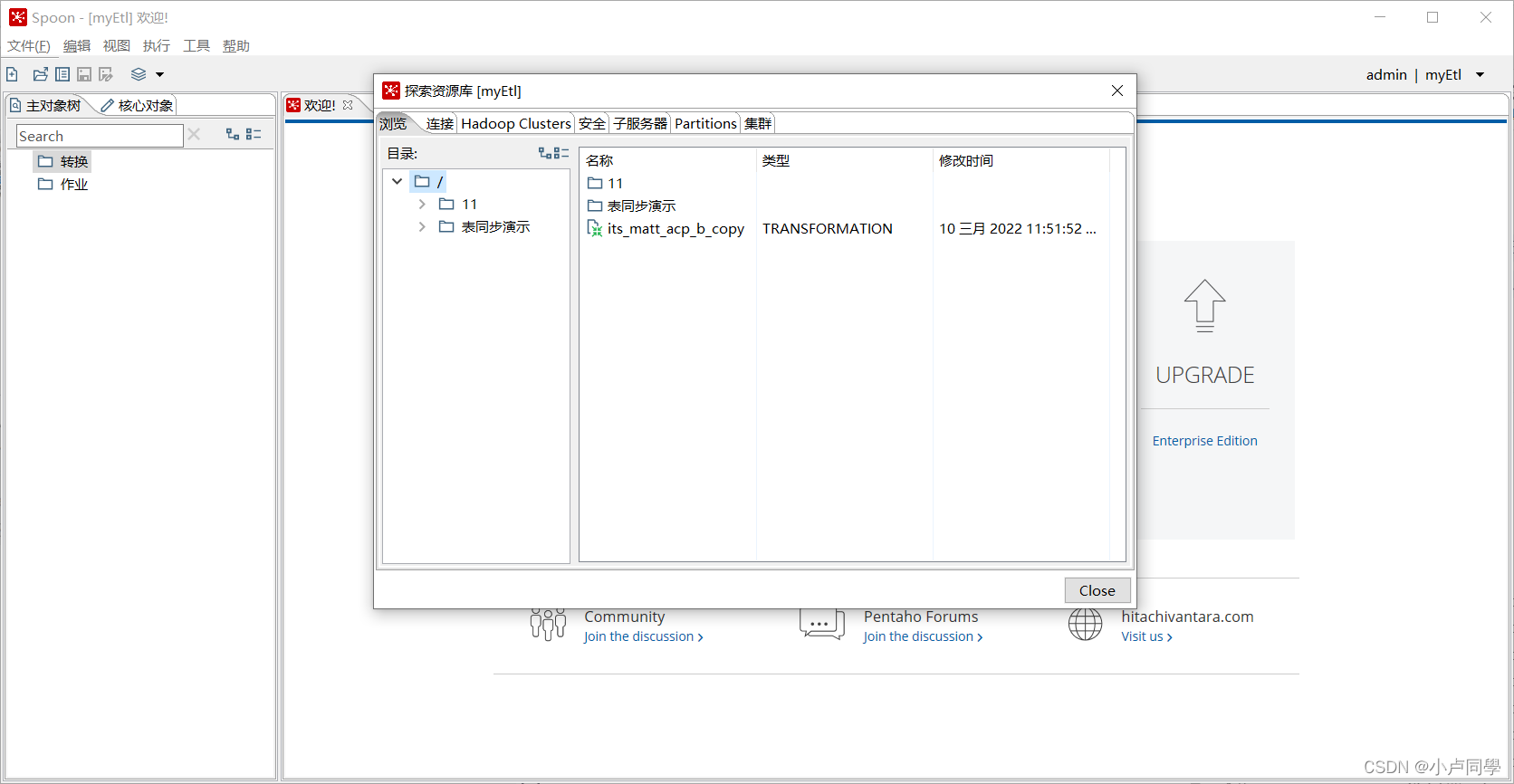Click collapse all icon in main tree panel
This screenshot has height=784, width=1514.
(x=254, y=134)
